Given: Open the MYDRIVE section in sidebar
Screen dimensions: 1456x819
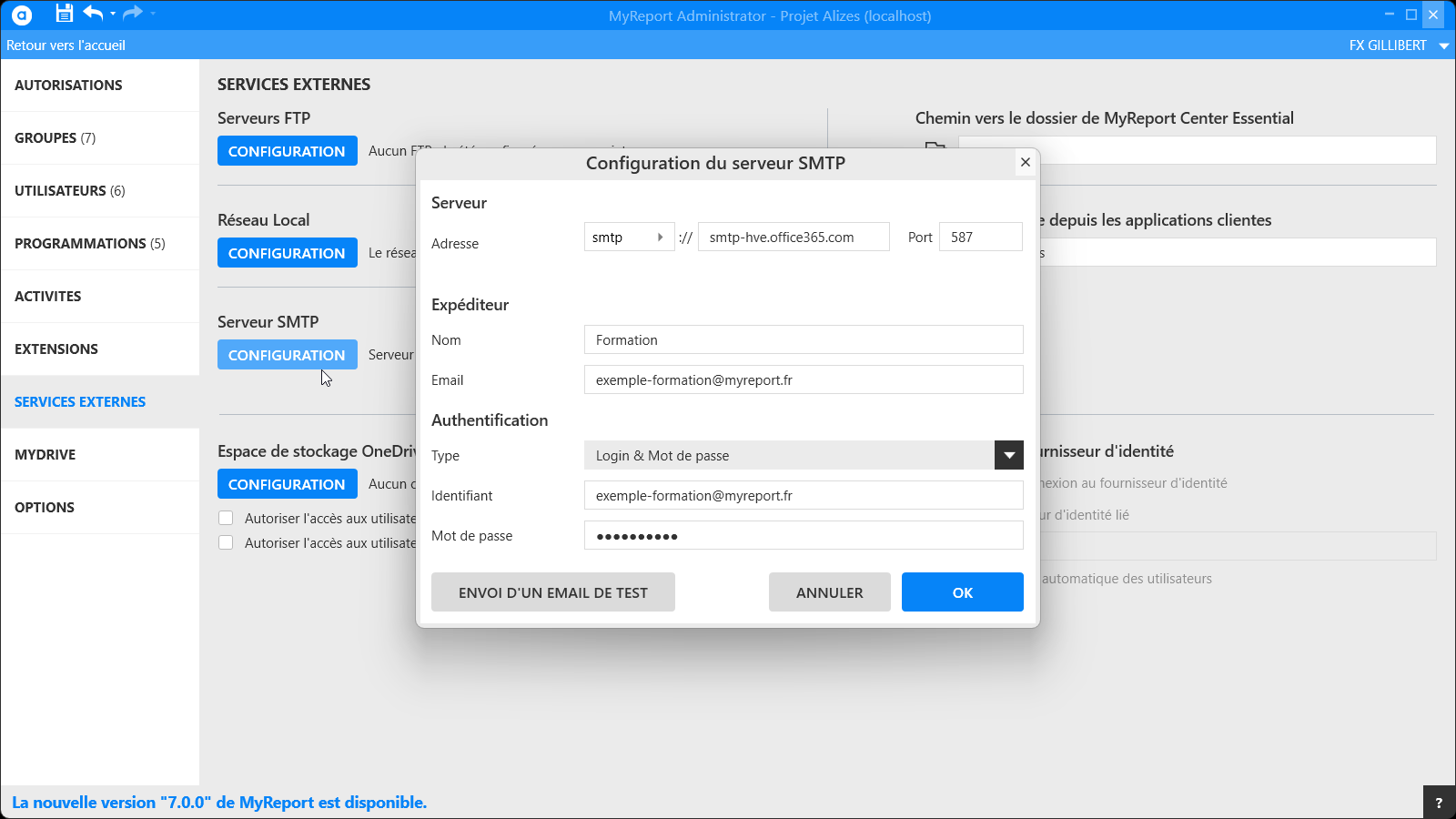Looking at the screenshot, I should [x=45, y=455].
